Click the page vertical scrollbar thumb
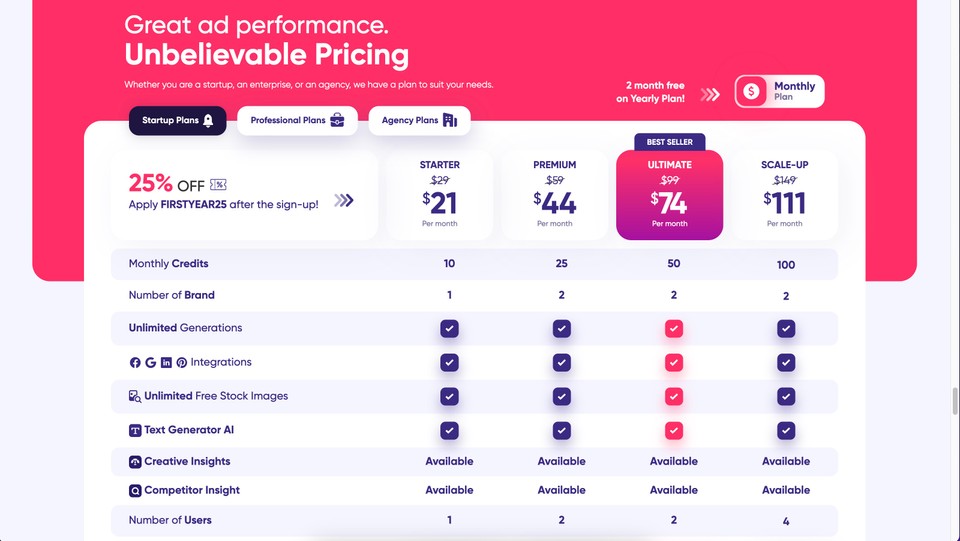 954,401
